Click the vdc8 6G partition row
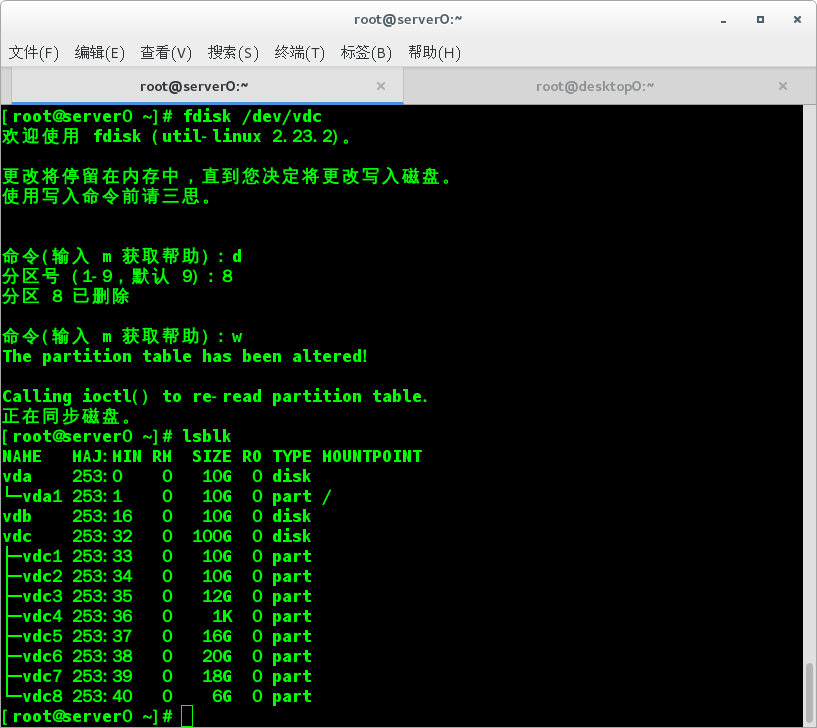 (157, 696)
